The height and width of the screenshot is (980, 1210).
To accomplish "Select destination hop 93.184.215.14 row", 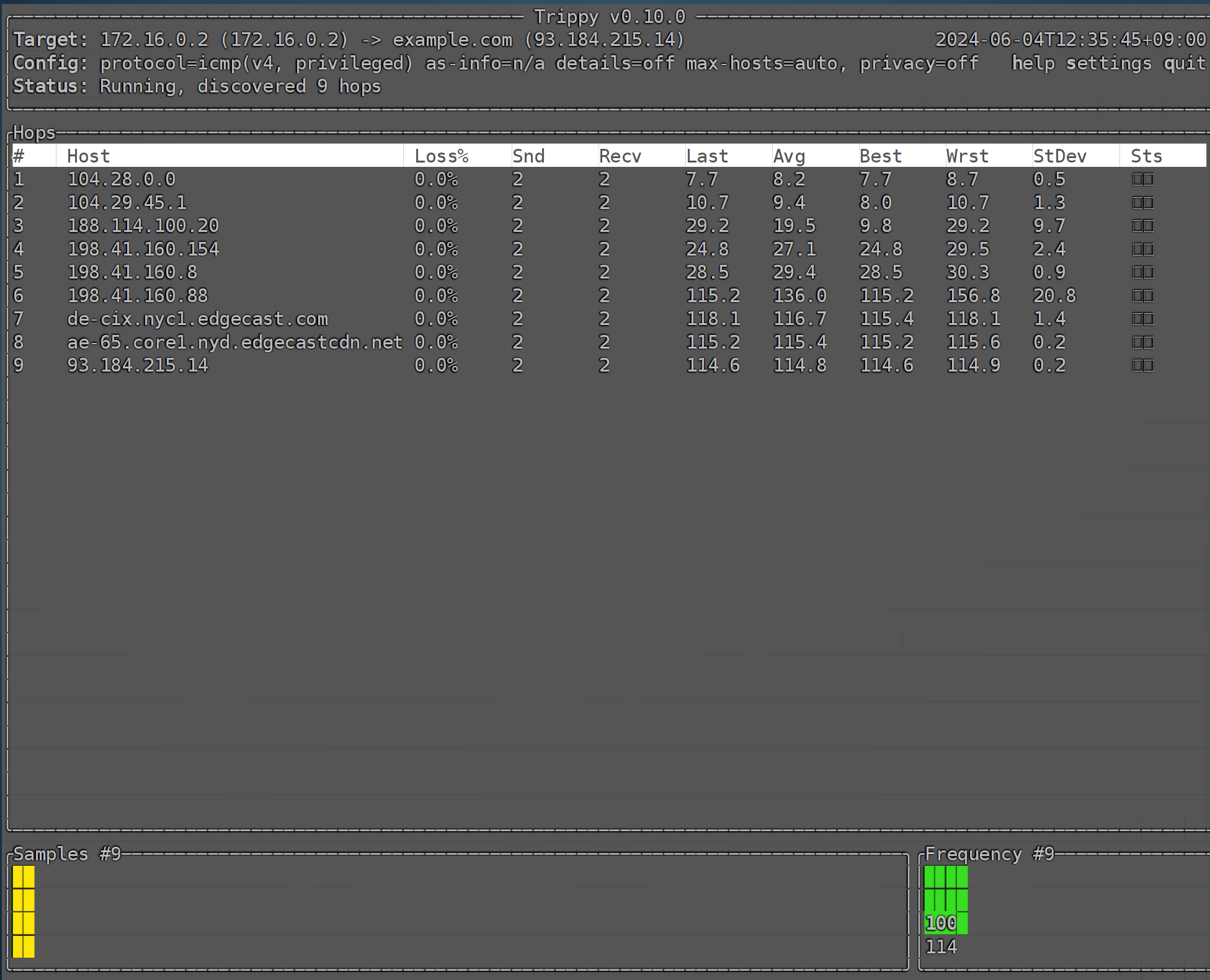I will 138,366.
